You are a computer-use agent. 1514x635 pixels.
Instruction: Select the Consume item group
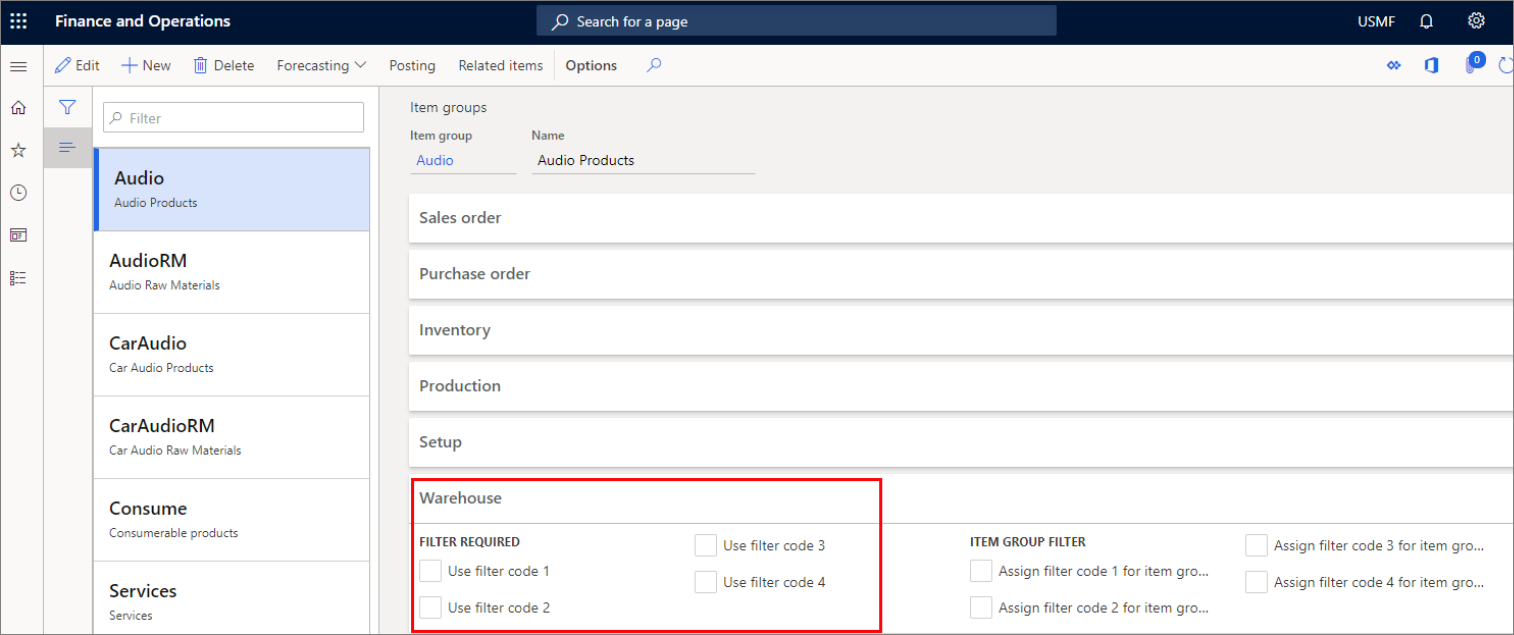click(x=232, y=520)
